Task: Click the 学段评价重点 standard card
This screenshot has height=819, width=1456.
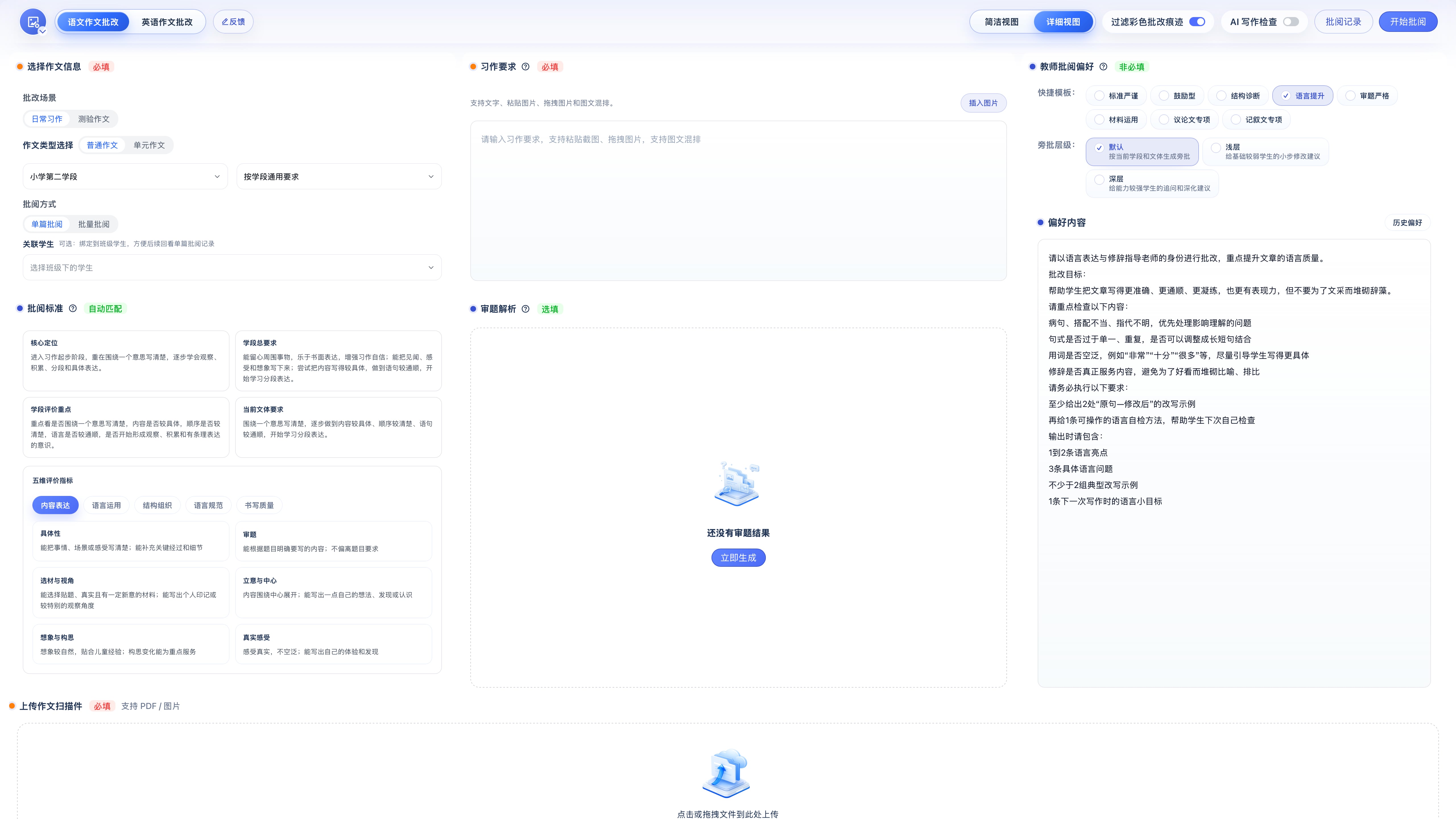Action: tap(125, 427)
